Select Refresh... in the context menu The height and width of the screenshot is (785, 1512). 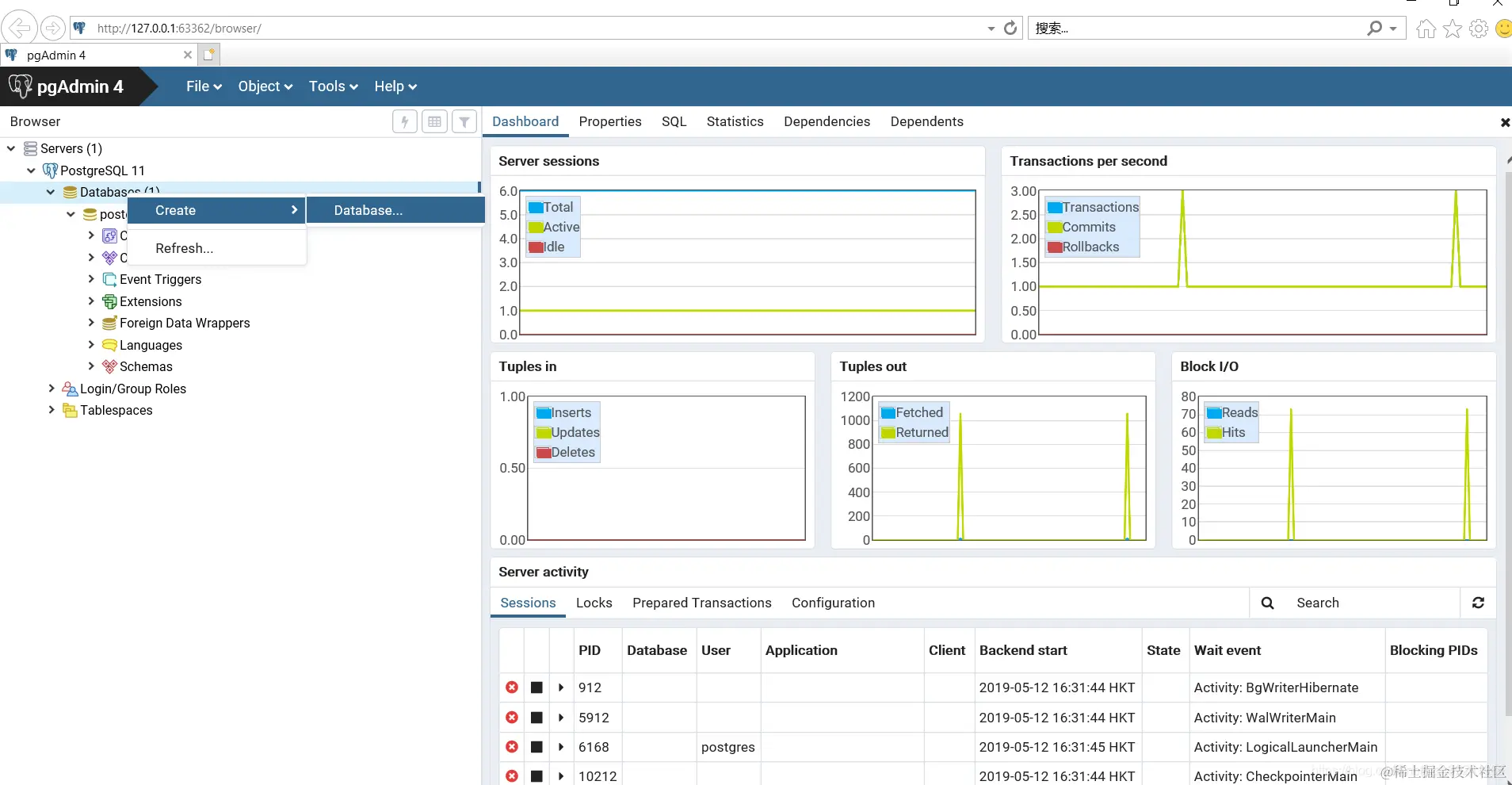tap(216, 248)
